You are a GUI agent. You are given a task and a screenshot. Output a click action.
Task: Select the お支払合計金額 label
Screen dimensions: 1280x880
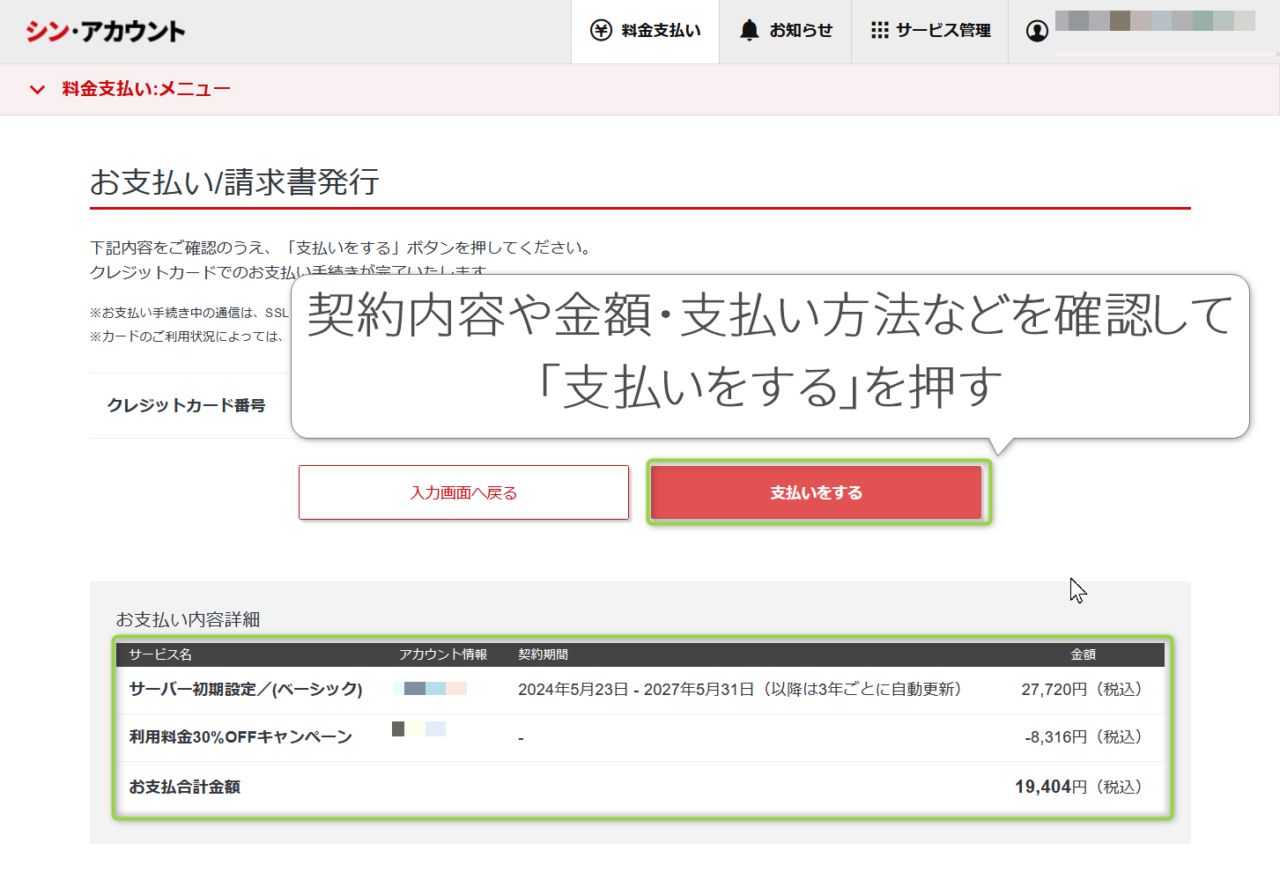pos(185,787)
